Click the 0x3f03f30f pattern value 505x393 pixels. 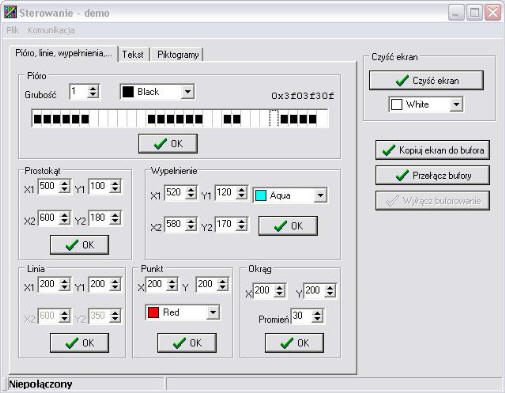click(302, 96)
